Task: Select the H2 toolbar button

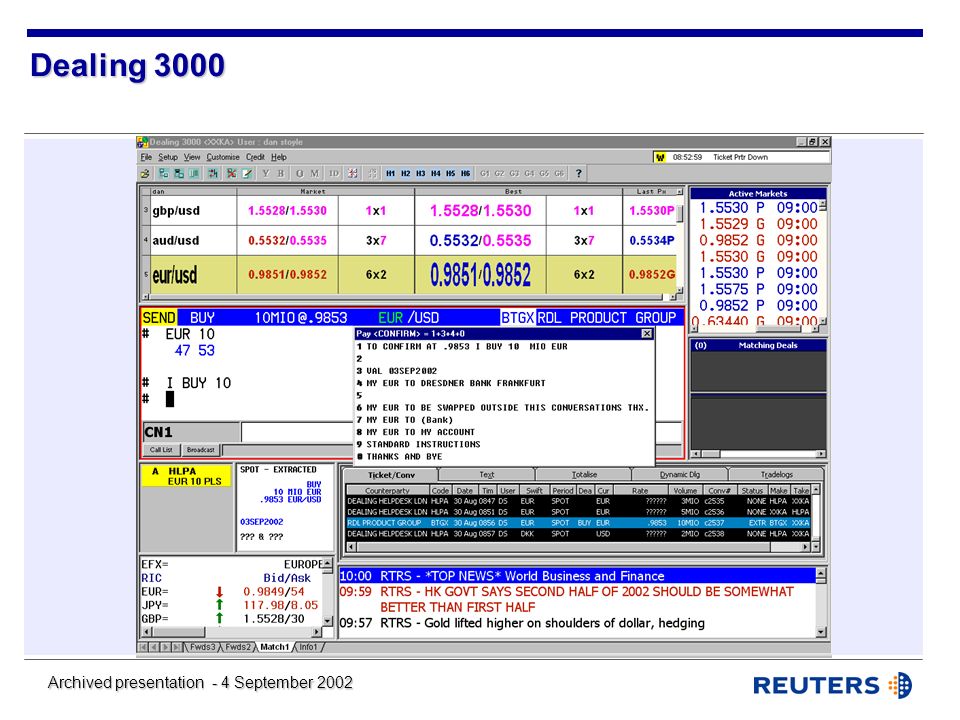Action: click(405, 174)
